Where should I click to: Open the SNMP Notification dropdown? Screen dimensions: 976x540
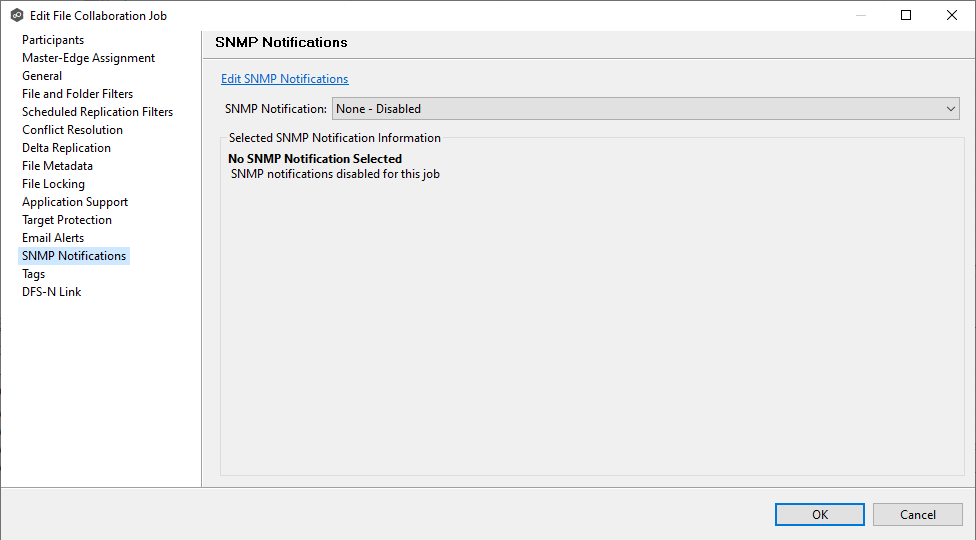tap(645, 109)
